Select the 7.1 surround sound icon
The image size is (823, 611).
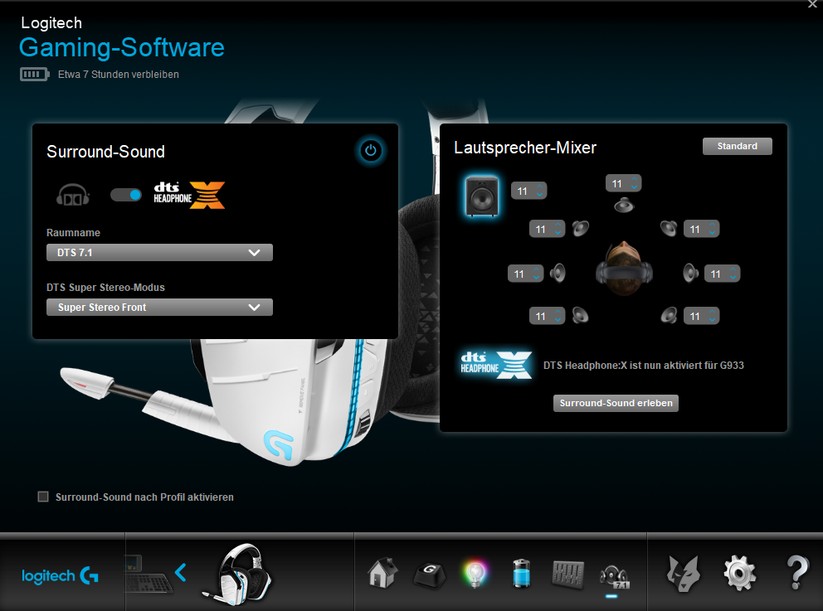612,574
